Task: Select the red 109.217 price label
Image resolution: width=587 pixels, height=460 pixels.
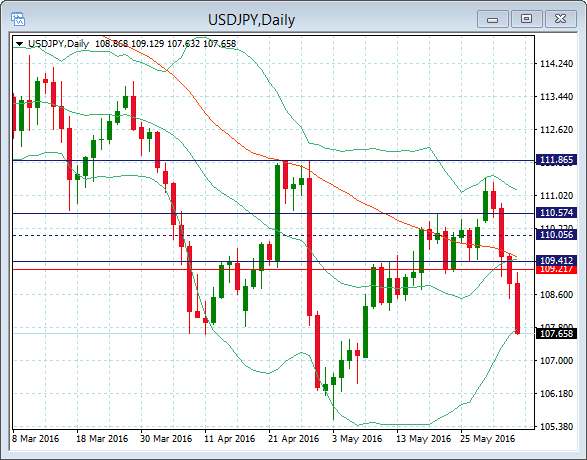Action: tap(556, 269)
